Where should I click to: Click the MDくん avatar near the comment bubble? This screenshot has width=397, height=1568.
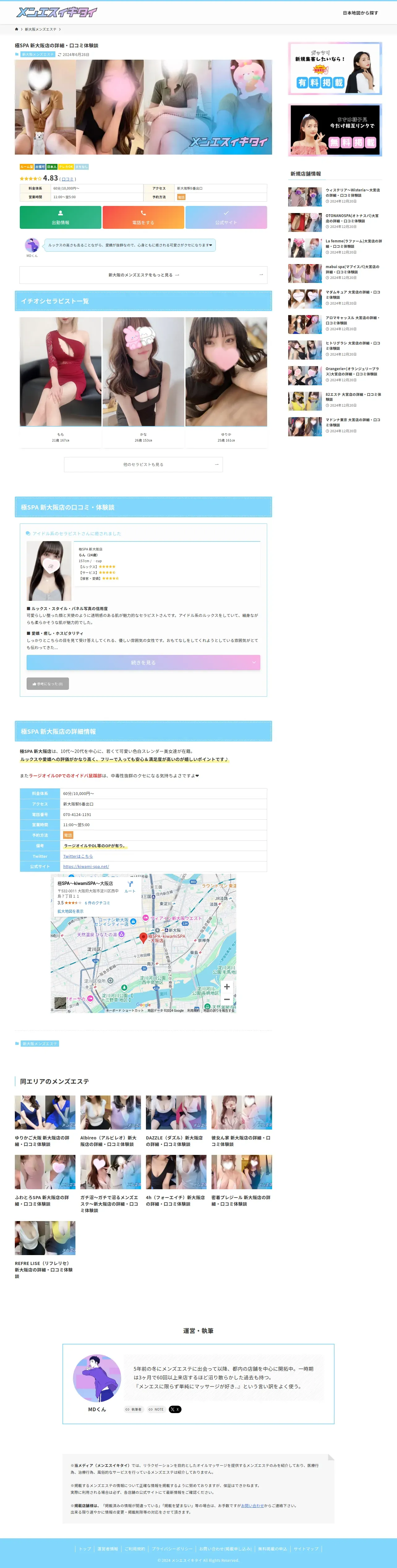tap(32, 245)
